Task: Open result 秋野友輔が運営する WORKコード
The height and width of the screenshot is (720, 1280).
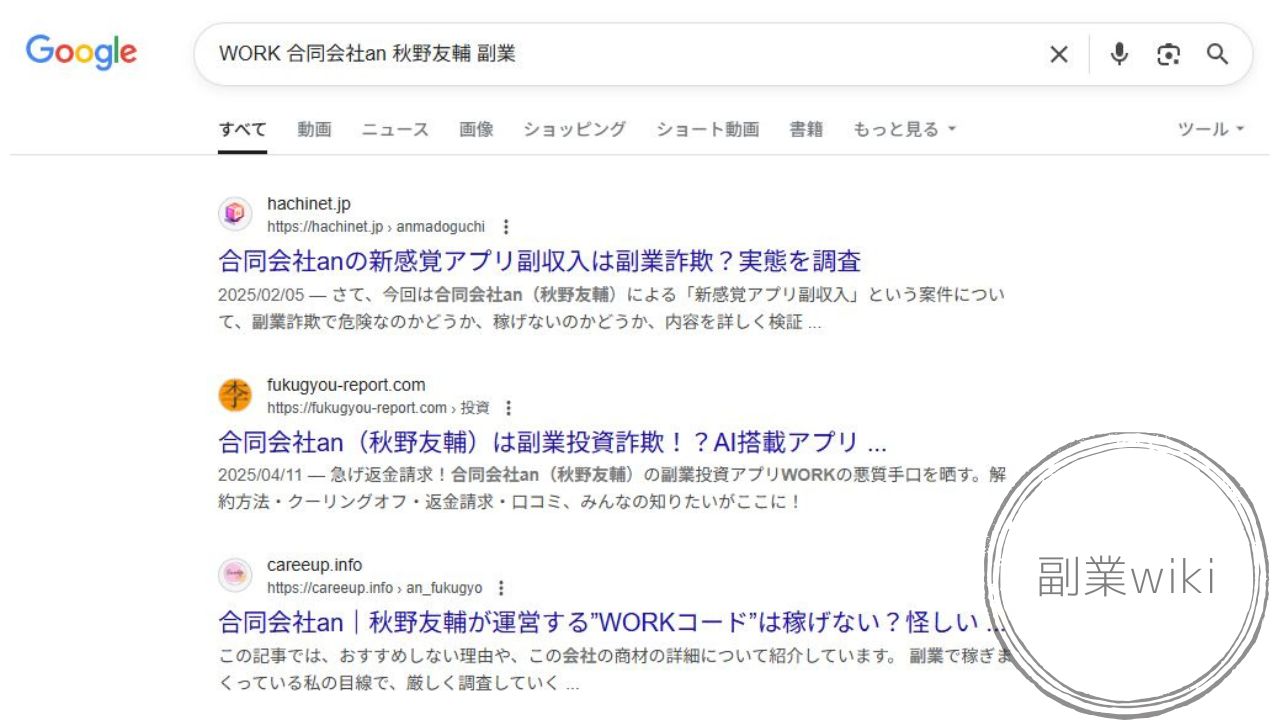Action: click(x=612, y=622)
